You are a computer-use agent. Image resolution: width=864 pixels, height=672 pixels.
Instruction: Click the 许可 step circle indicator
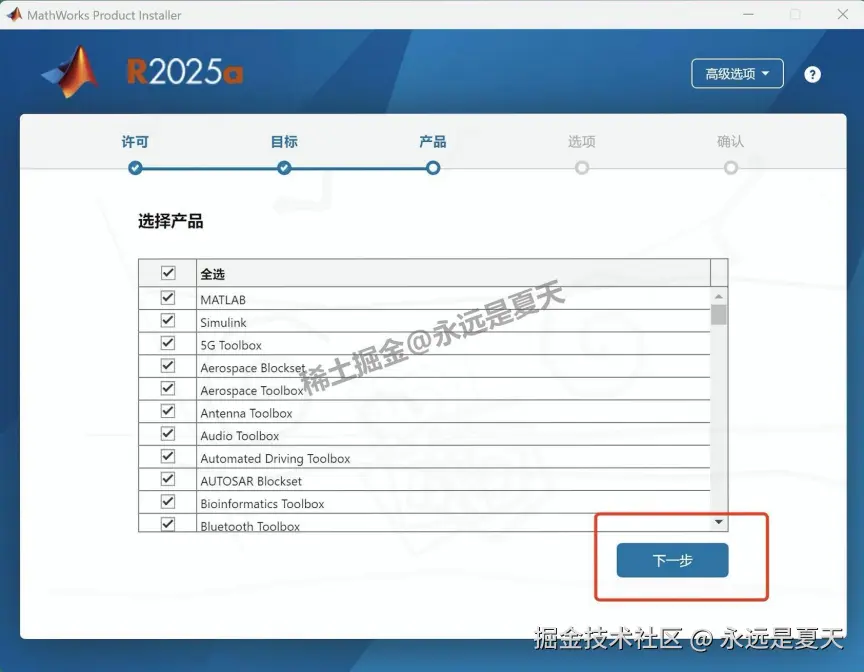coord(134,168)
